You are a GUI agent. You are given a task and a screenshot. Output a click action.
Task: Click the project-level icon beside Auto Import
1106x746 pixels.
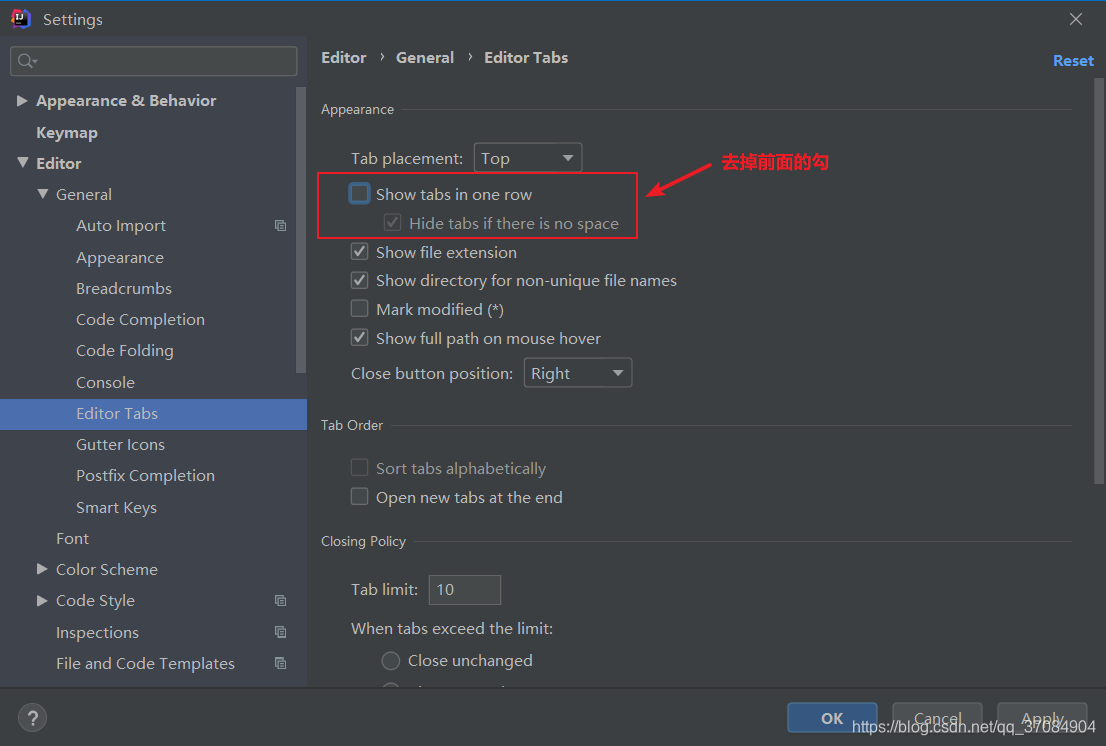click(280, 226)
